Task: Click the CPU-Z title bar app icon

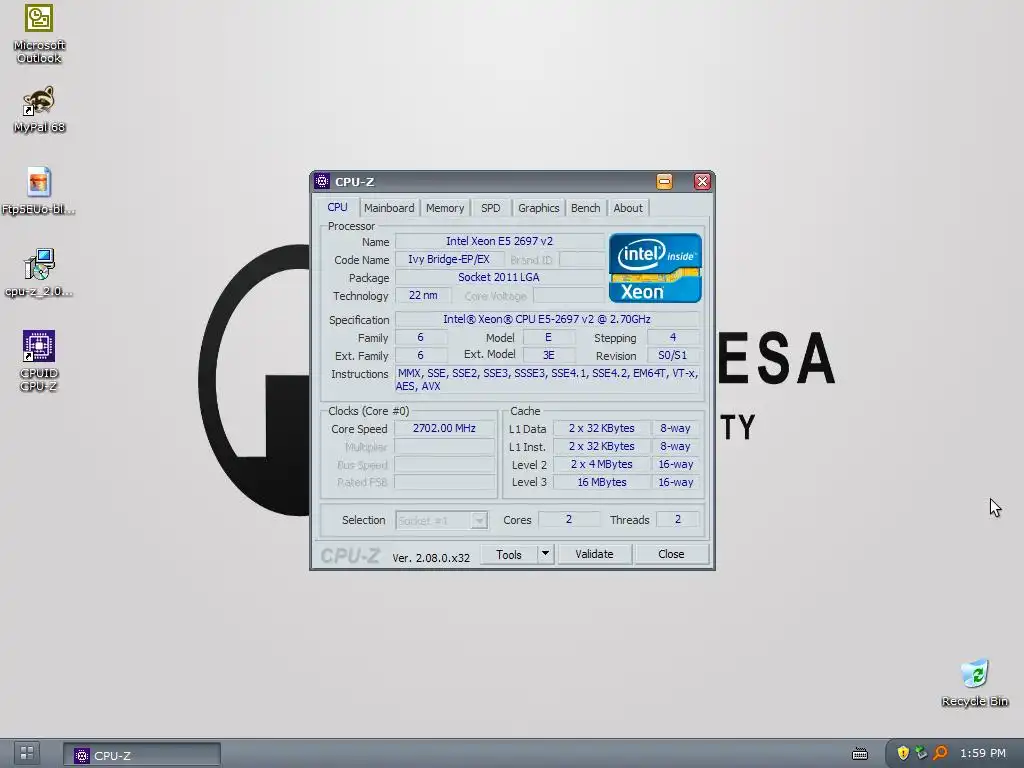Action: (322, 182)
